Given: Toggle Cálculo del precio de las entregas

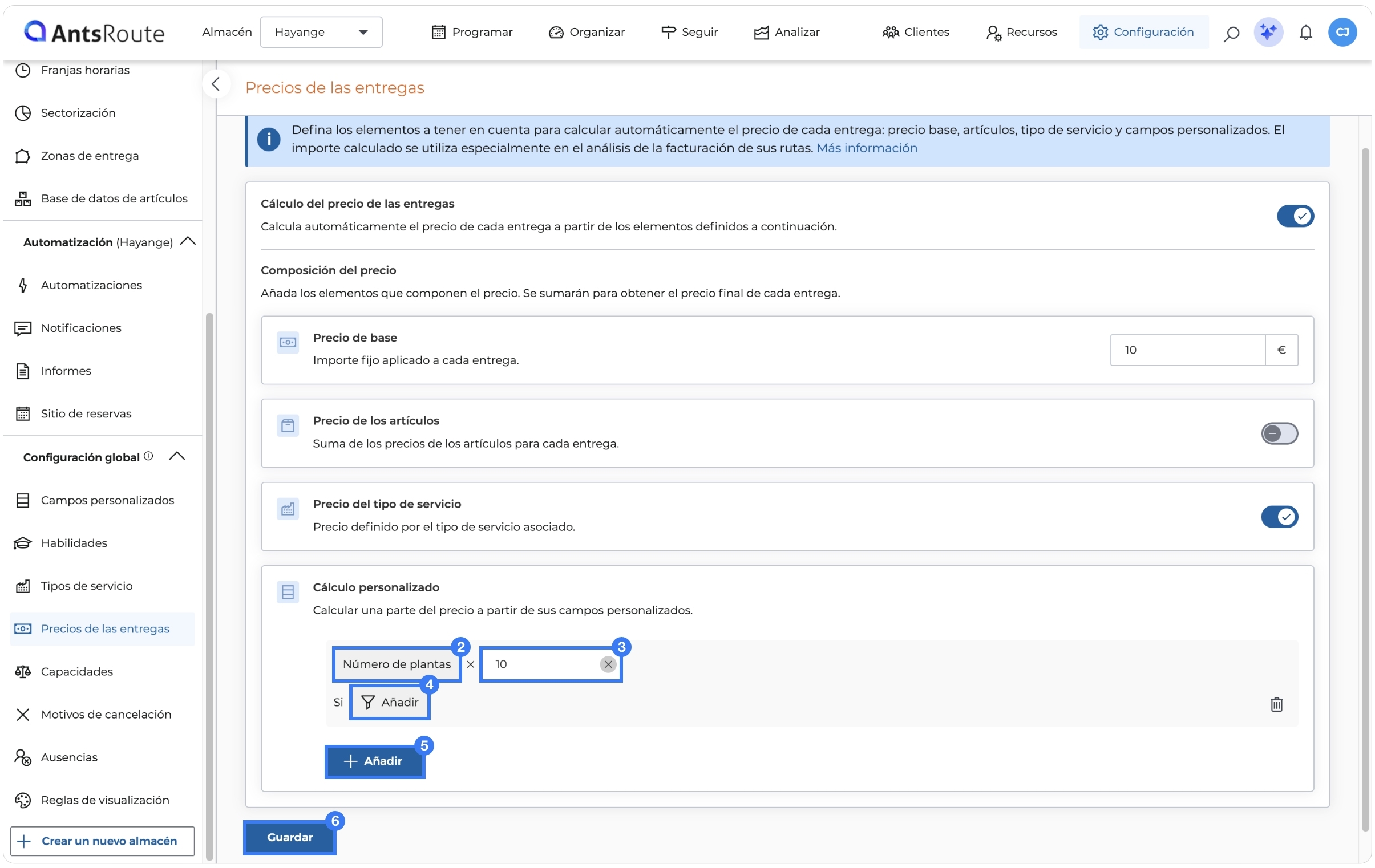Looking at the screenshot, I should pos(1295,216).
